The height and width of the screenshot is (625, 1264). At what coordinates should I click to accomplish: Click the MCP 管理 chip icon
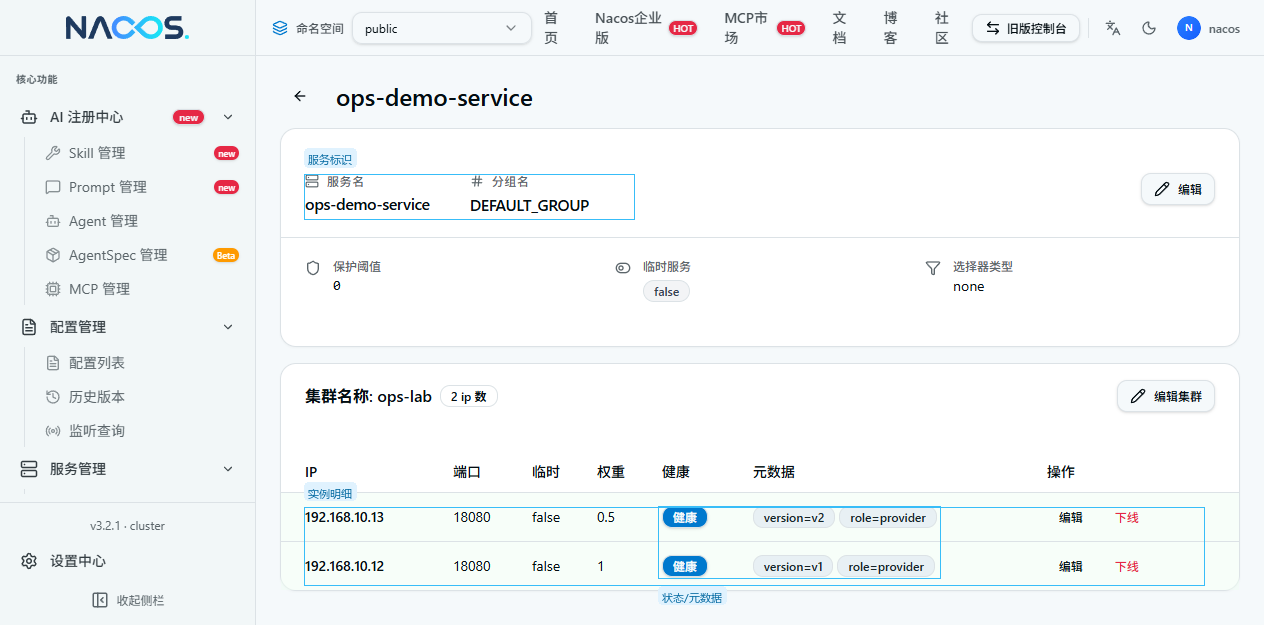click(53, 289)
